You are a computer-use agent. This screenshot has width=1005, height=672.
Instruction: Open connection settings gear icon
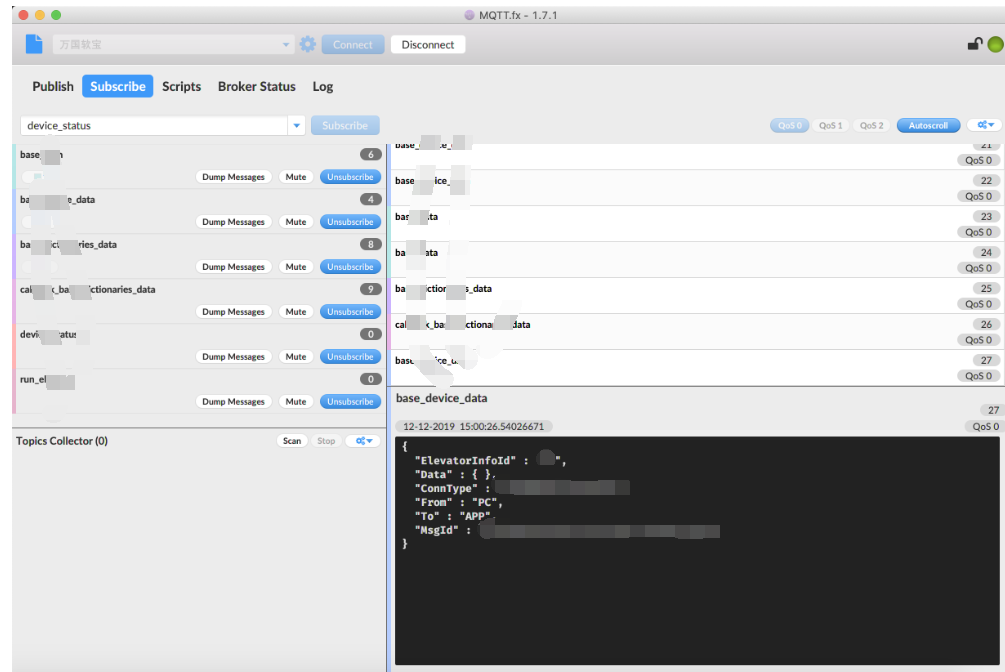click(x=308, y=44)
